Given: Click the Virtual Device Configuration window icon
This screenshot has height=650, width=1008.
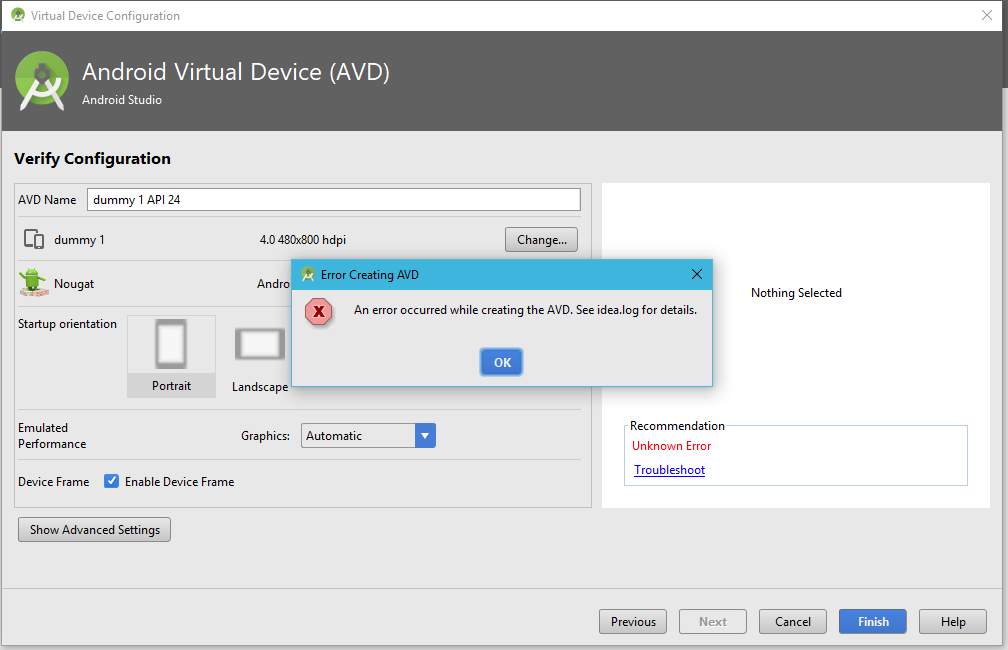Looking at the screenshot, I should pos(17,16).
